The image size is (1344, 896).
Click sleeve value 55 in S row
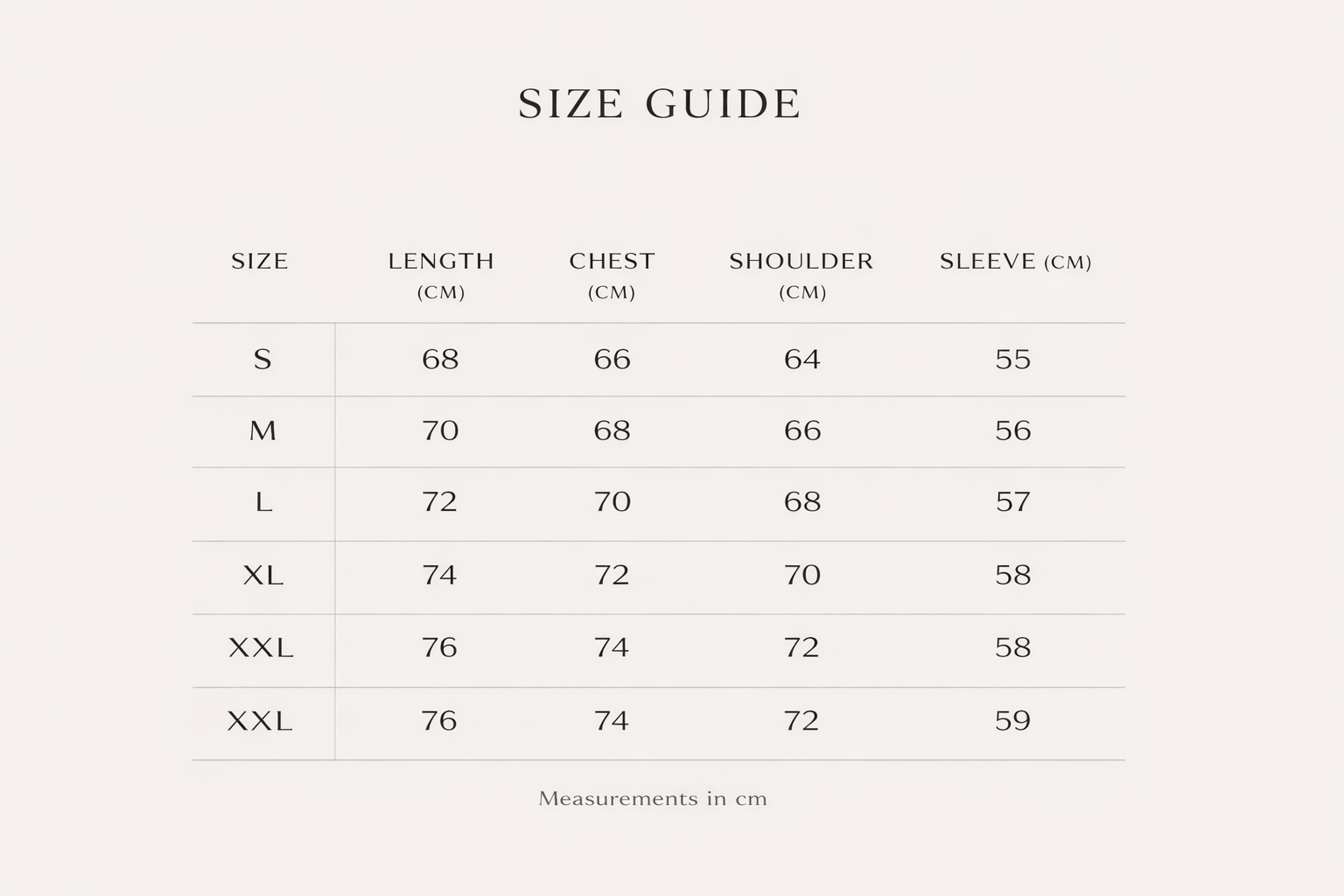[1013, 359]
